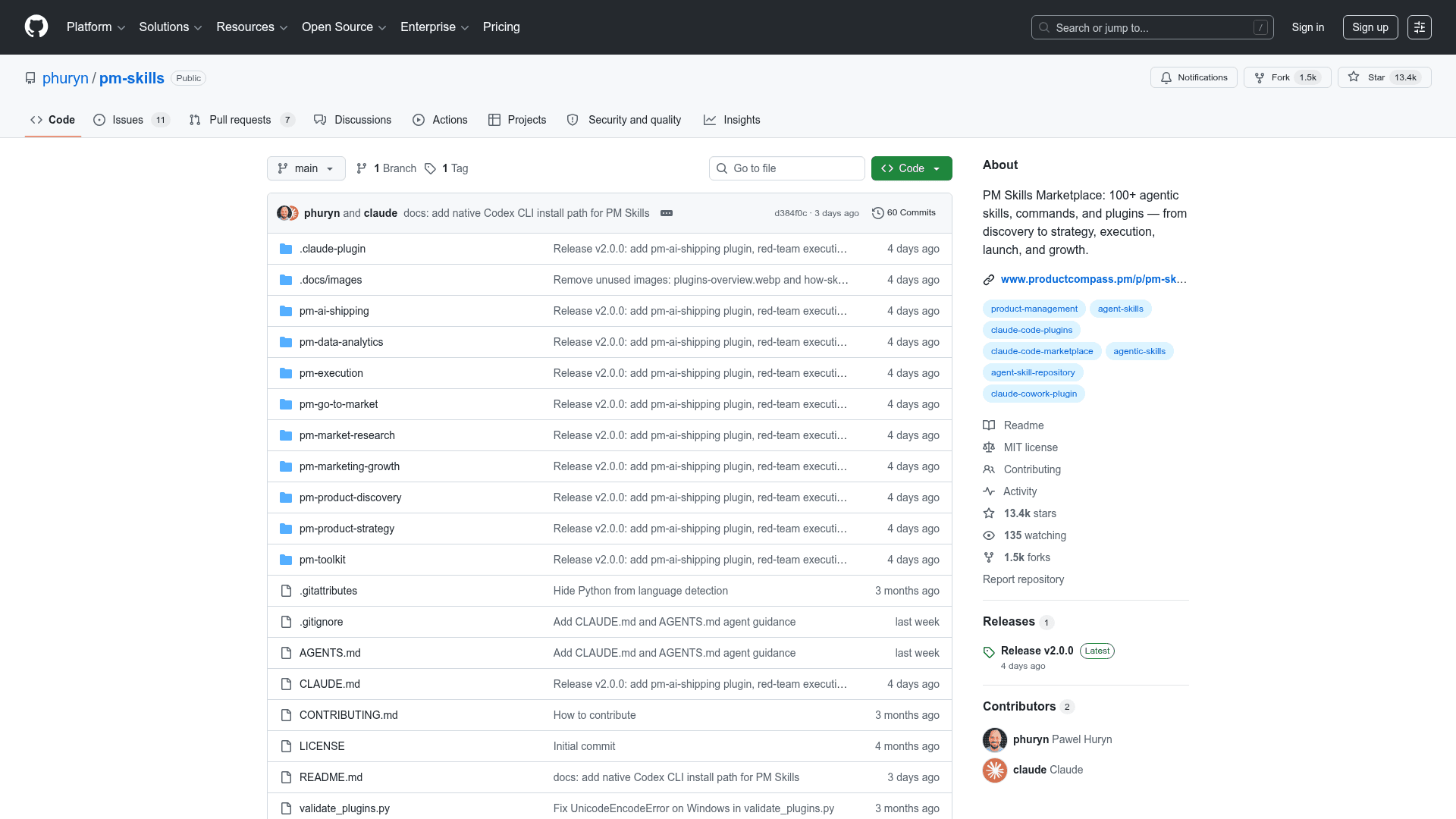Expand the Platform menu
1456x819 pixels.
point(96,27)
